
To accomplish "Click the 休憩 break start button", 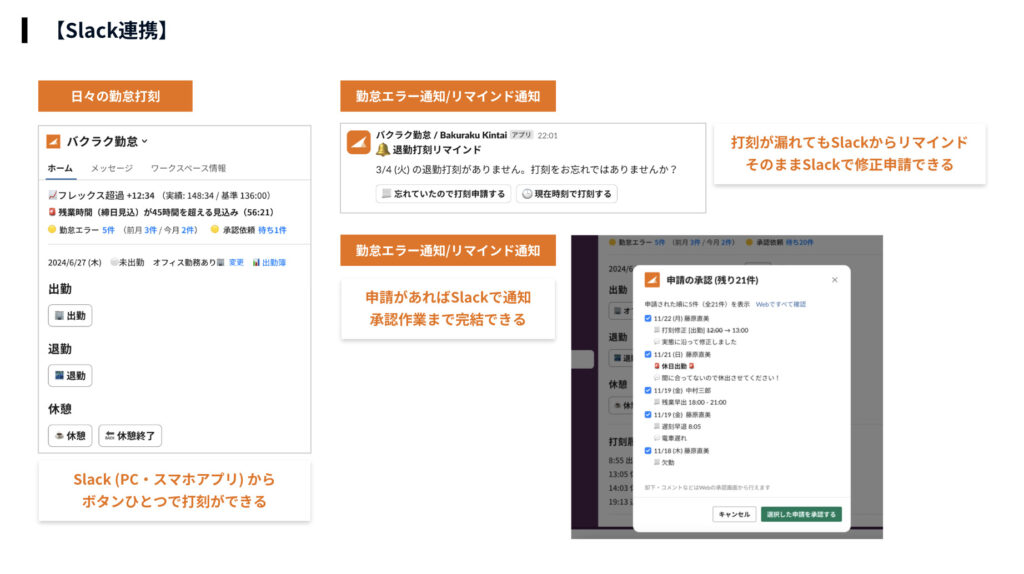I will [70, 436].
